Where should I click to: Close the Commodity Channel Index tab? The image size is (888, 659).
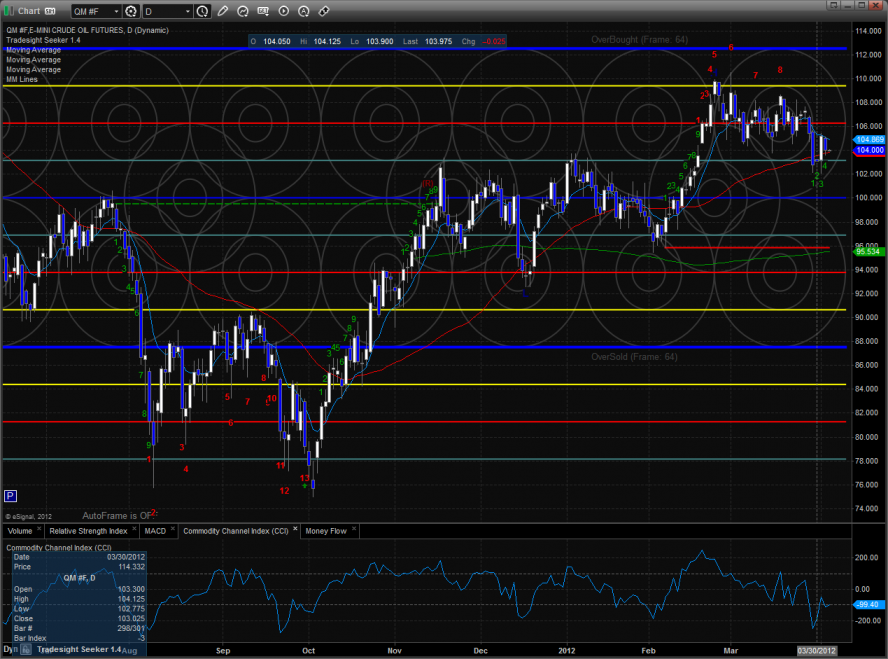coord(294,530)
